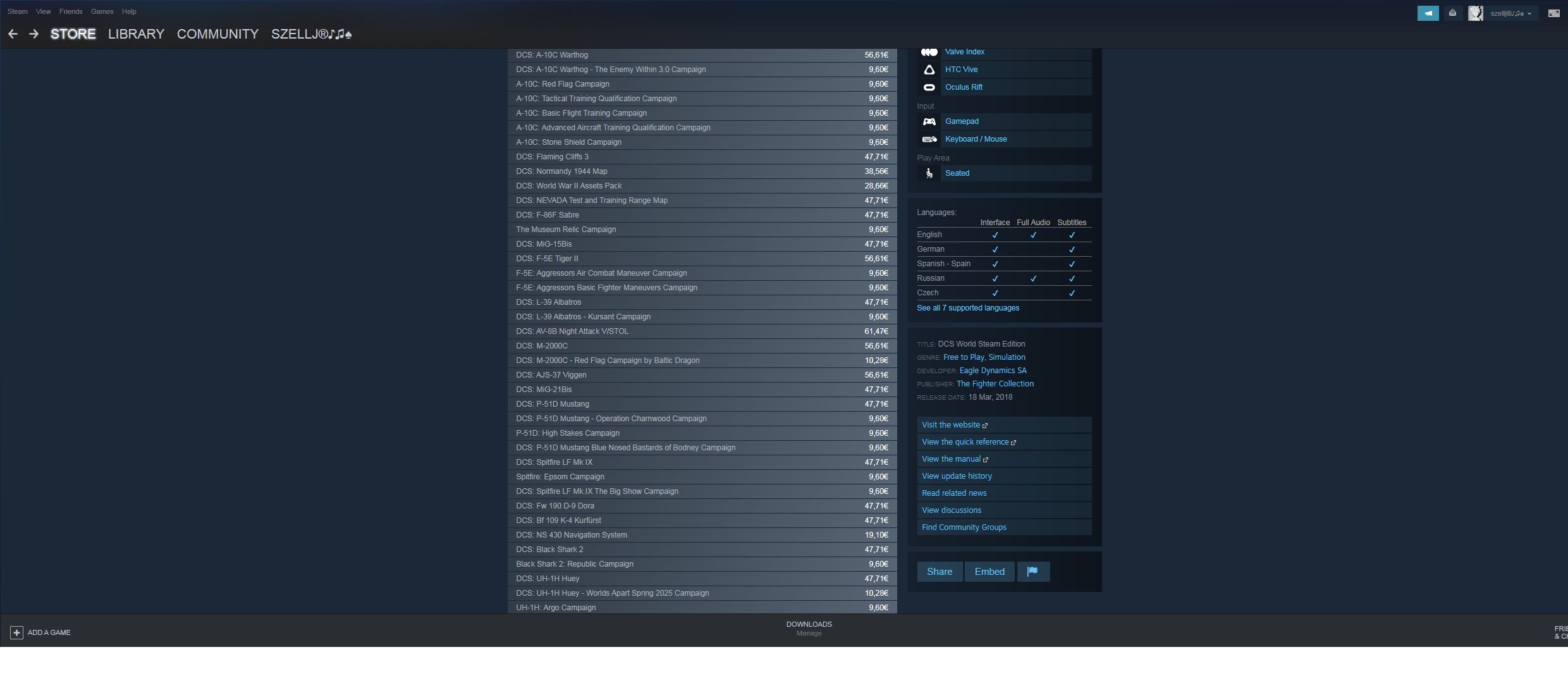Switch to the STORE tab
Viewport: 1568px width, 683px height.
73,34
